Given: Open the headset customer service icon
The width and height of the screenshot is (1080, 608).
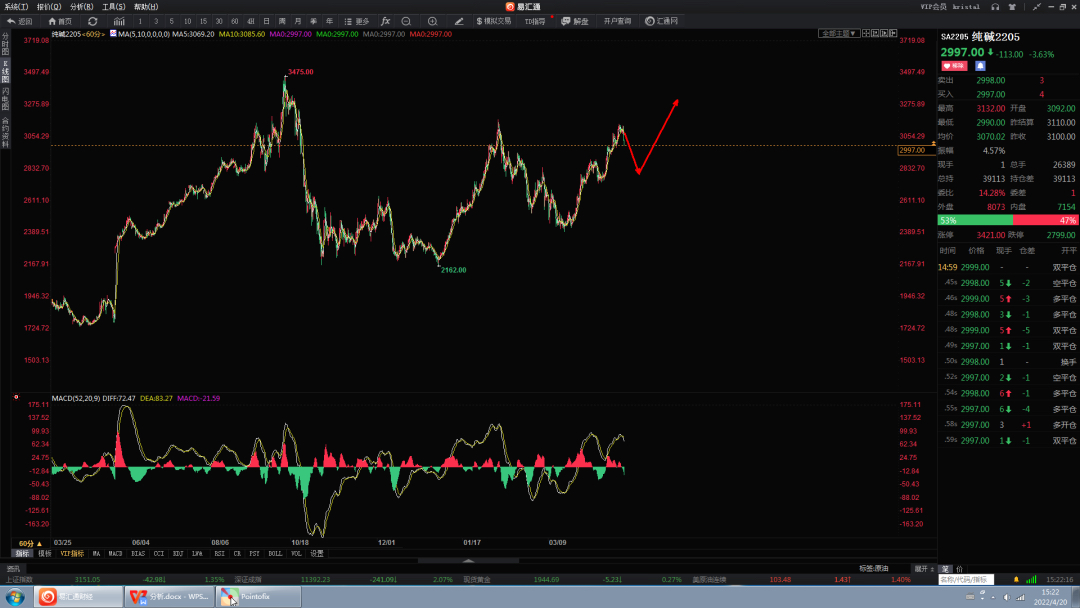Looking at the screenshot, I should coord(995,6).
